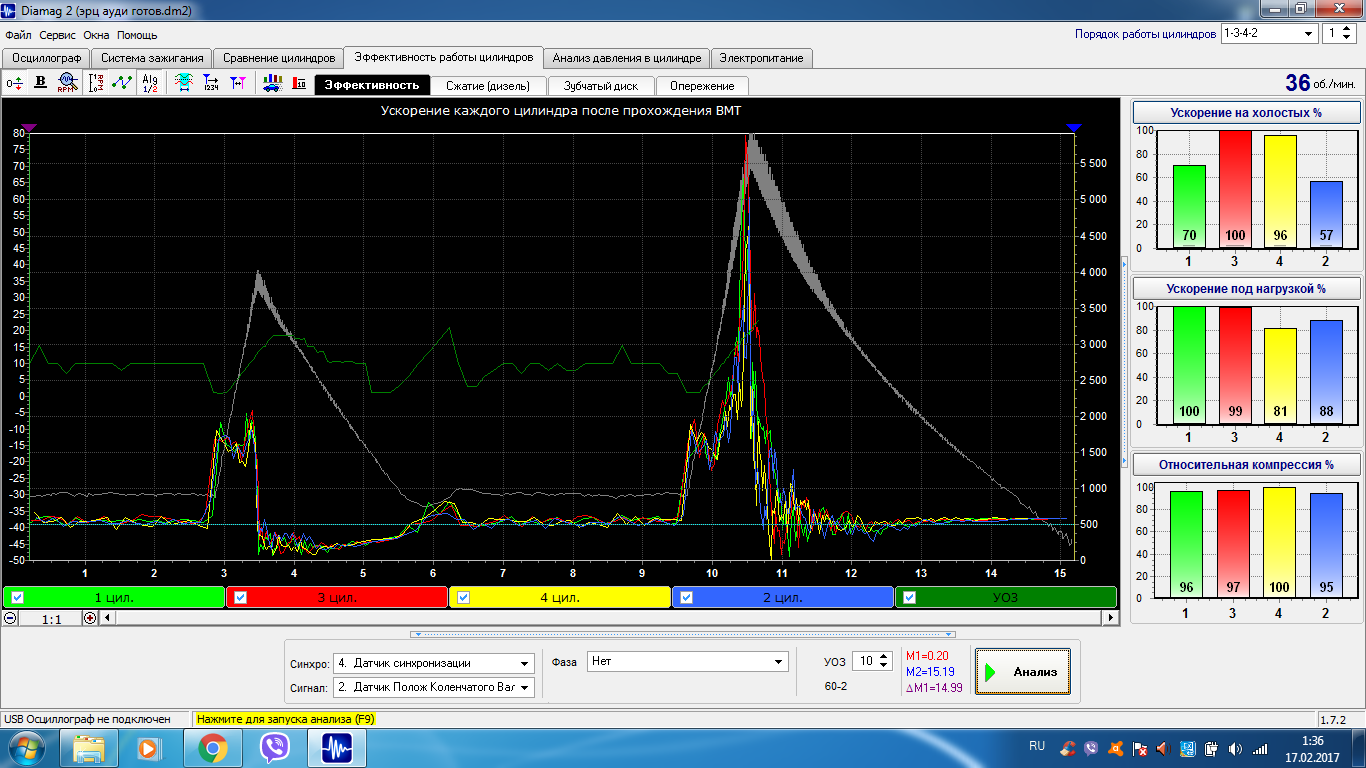Click the red bar with 10 icon
This screenshot has height=768, width=1366.
[299, 83]
